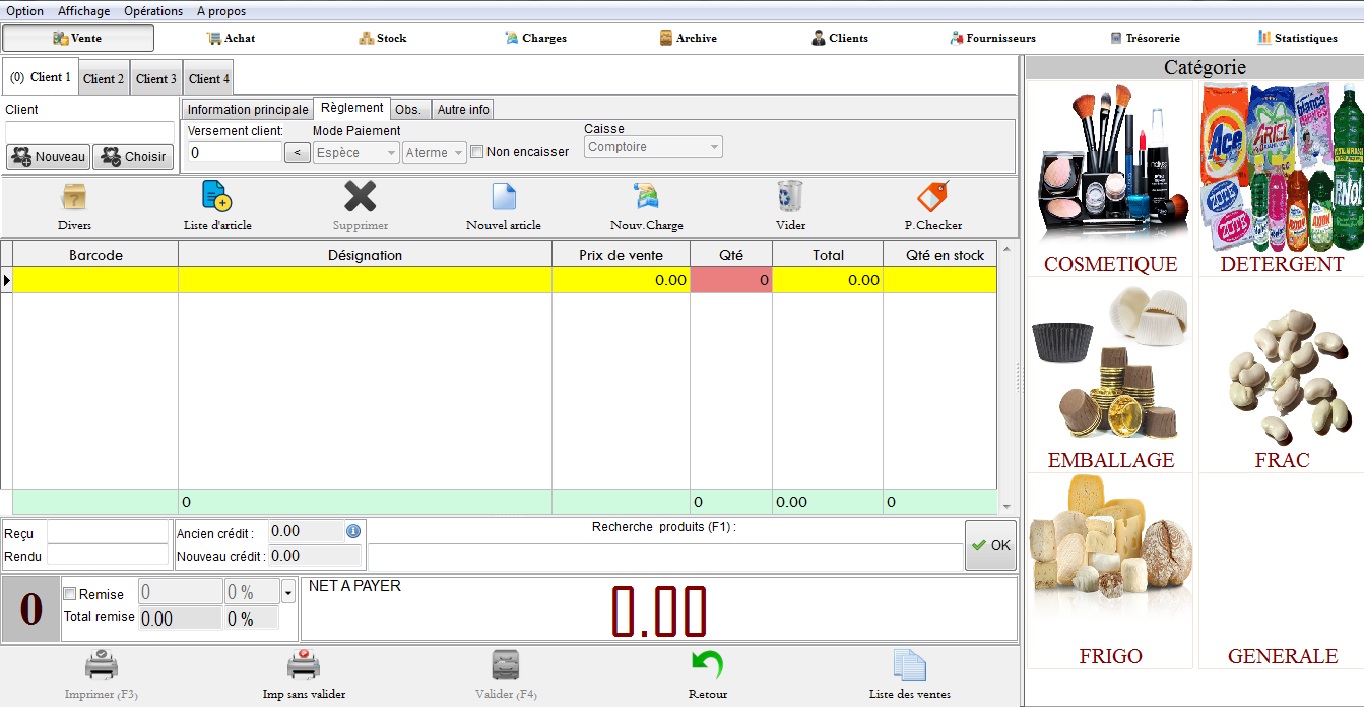Empty the sale with Vider trash icon
The image size is (1364, 707).
click(x=790, y=197)
